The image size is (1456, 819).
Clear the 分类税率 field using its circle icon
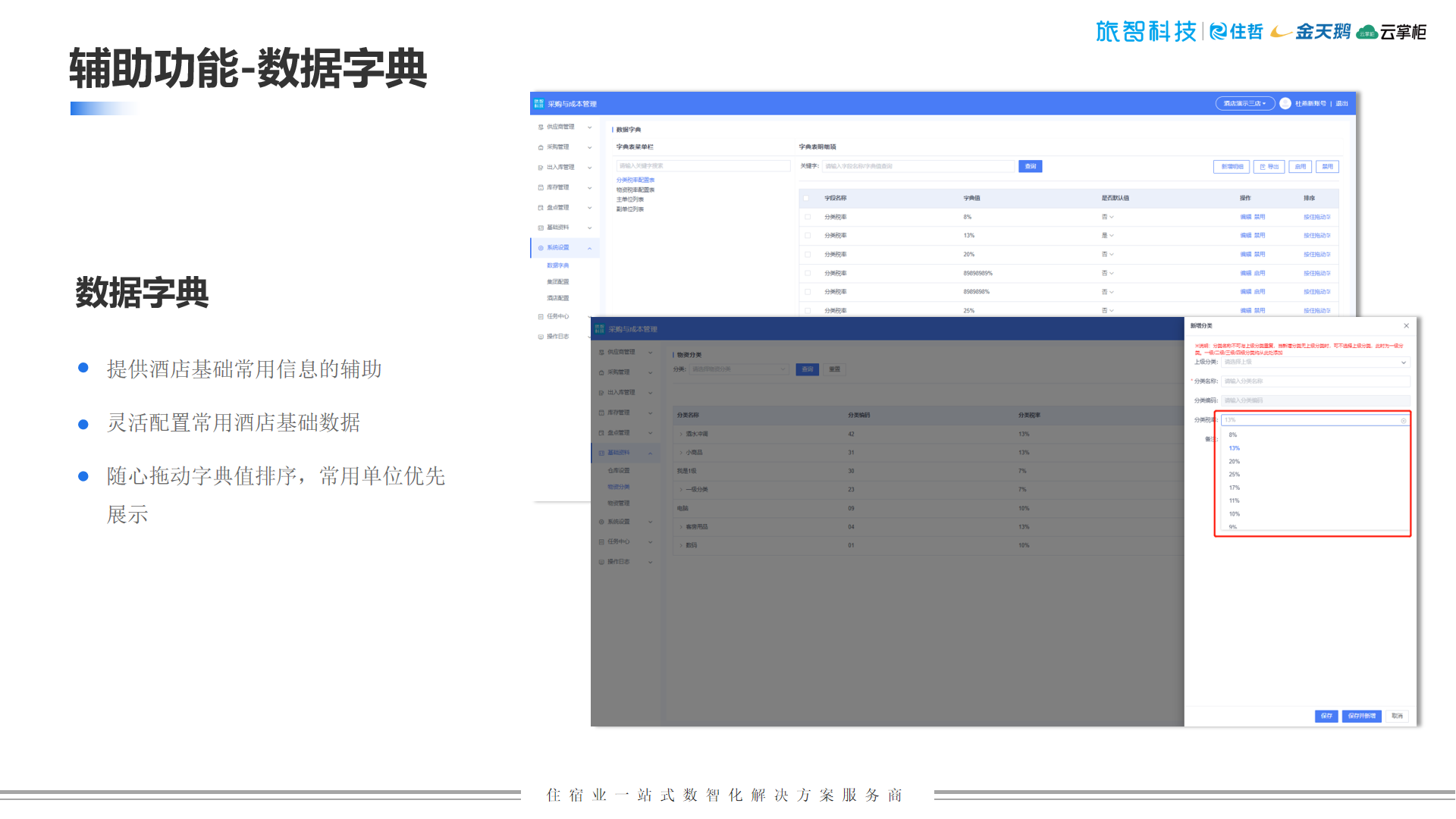tap(1403, 420)
